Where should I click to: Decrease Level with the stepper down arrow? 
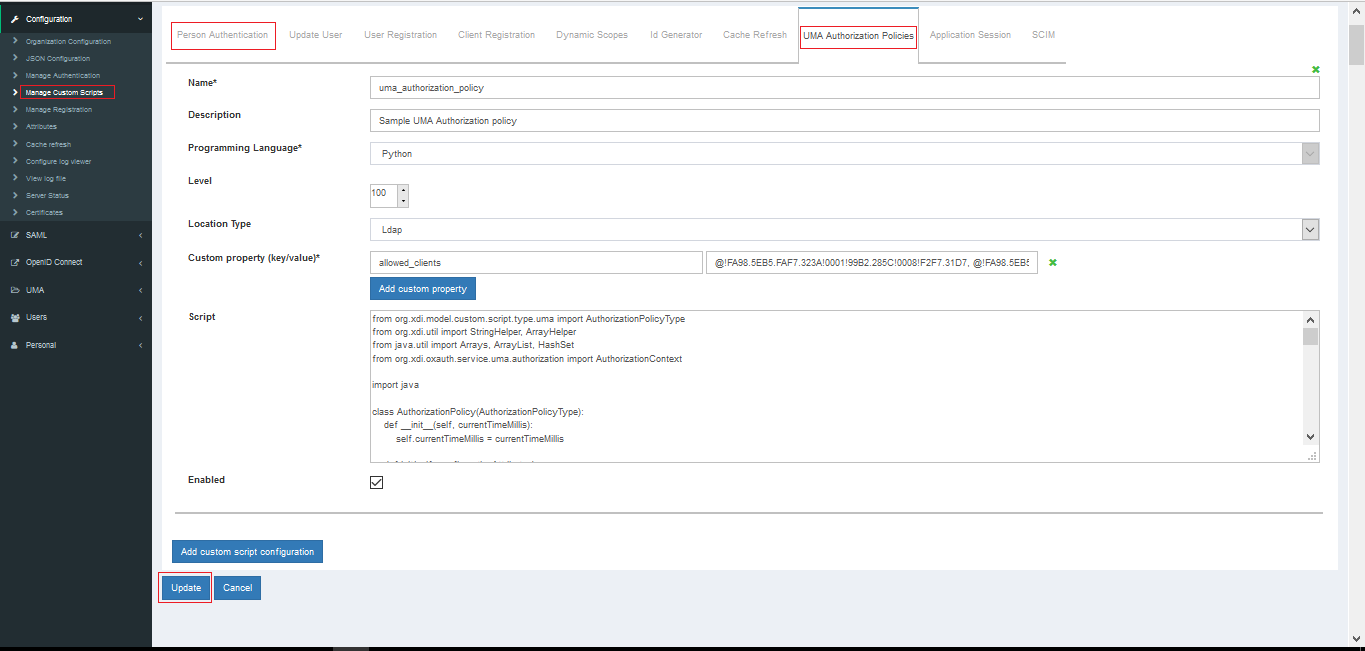pyautogui.click(x=403, y=201)
